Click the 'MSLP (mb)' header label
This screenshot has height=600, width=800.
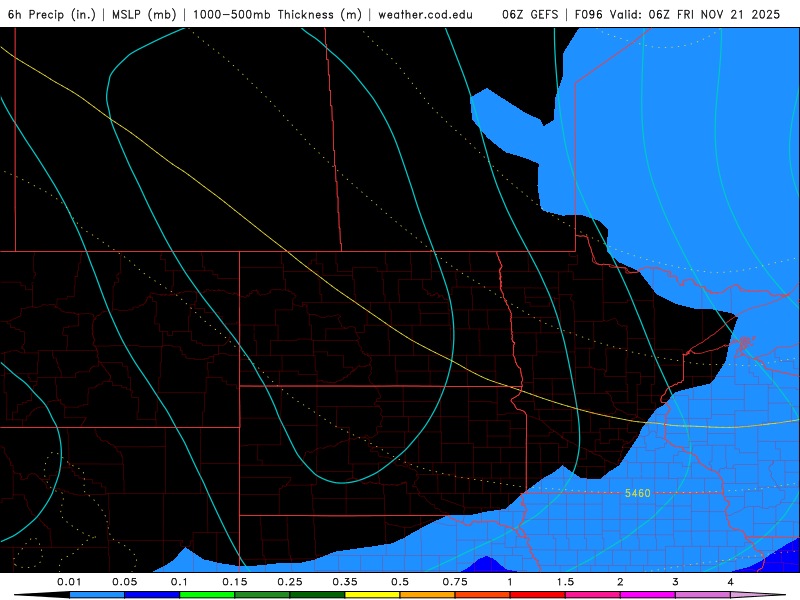143,14
